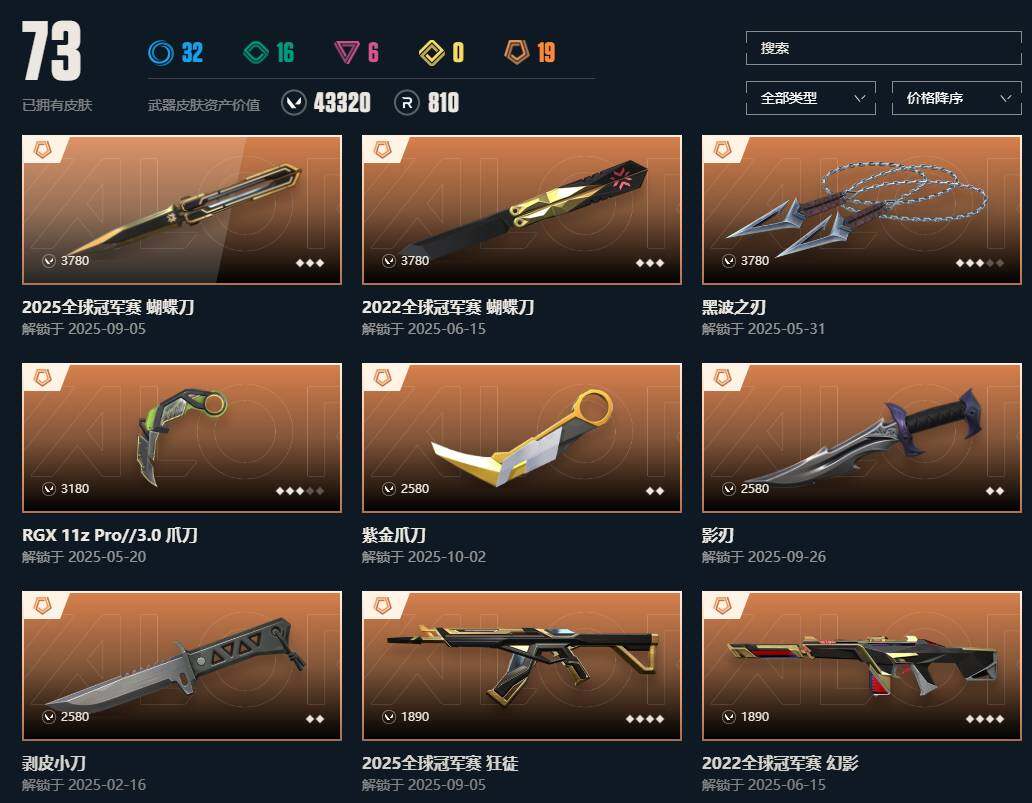The height and width of the screenshot is (803, 1032).
Task: Select the 2022全球冠军赛 蝴蝶刀 skin thumbnail
Action: (x=522, y=210)
